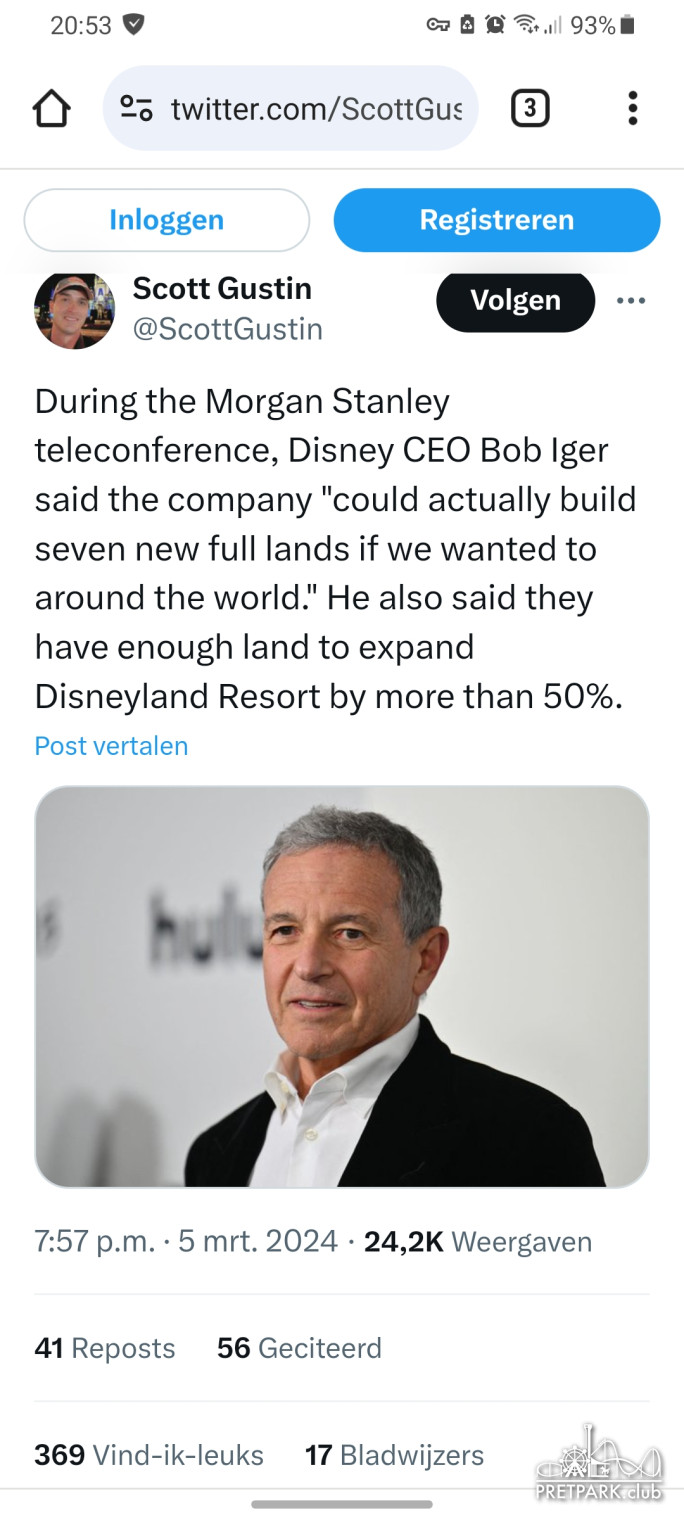Tap the twitter.com address bar
Image resolution: width=684 pixels, height=1520 pixels.
click(315, 108)
